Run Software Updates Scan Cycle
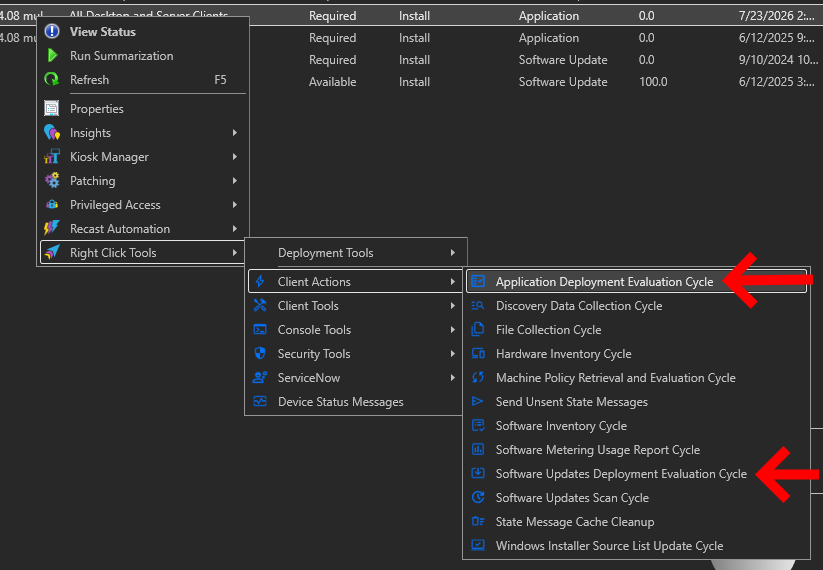 pyautogui.click(x=636, y=498)
